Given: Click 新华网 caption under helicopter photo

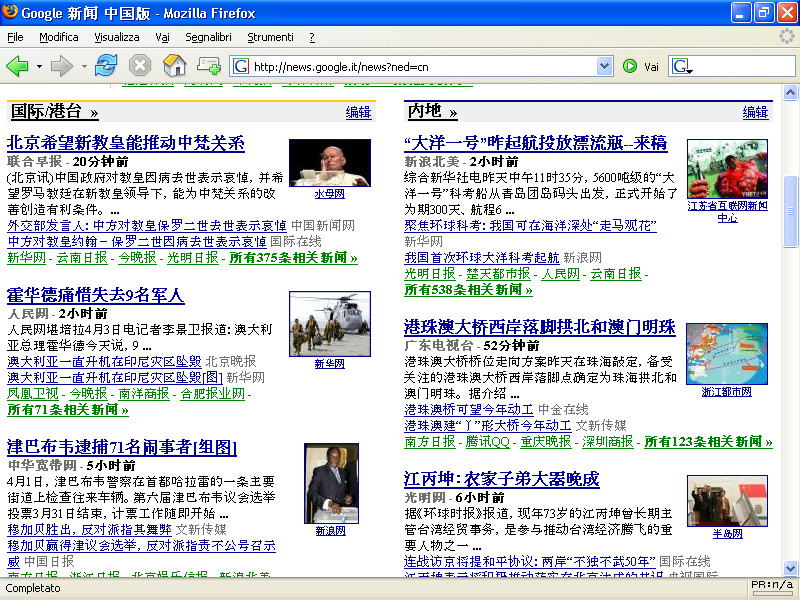Looking at the screenshot, I should pyautogui.click(x=330, y=363).
